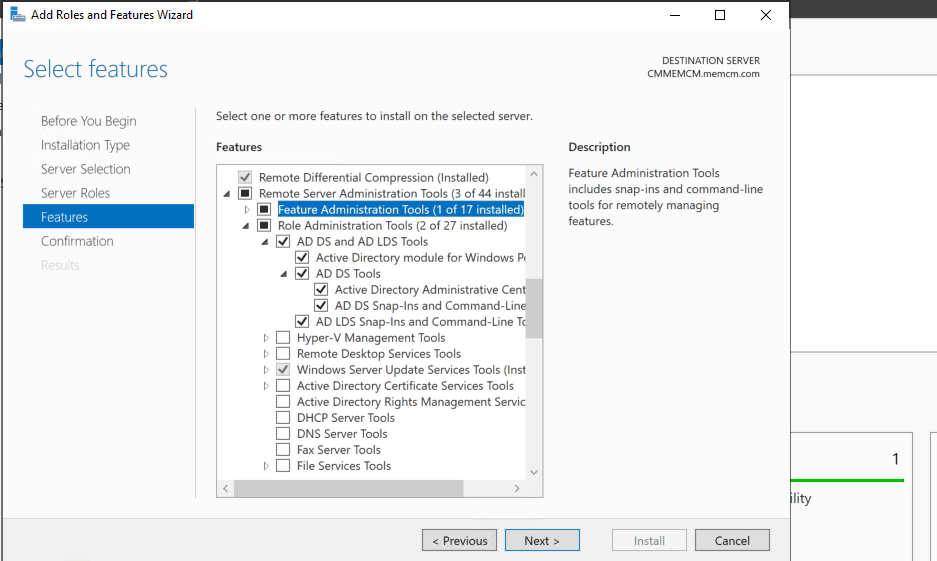Uncheck Active Directory Administrative Center checkbox

(x=321, y=290)
